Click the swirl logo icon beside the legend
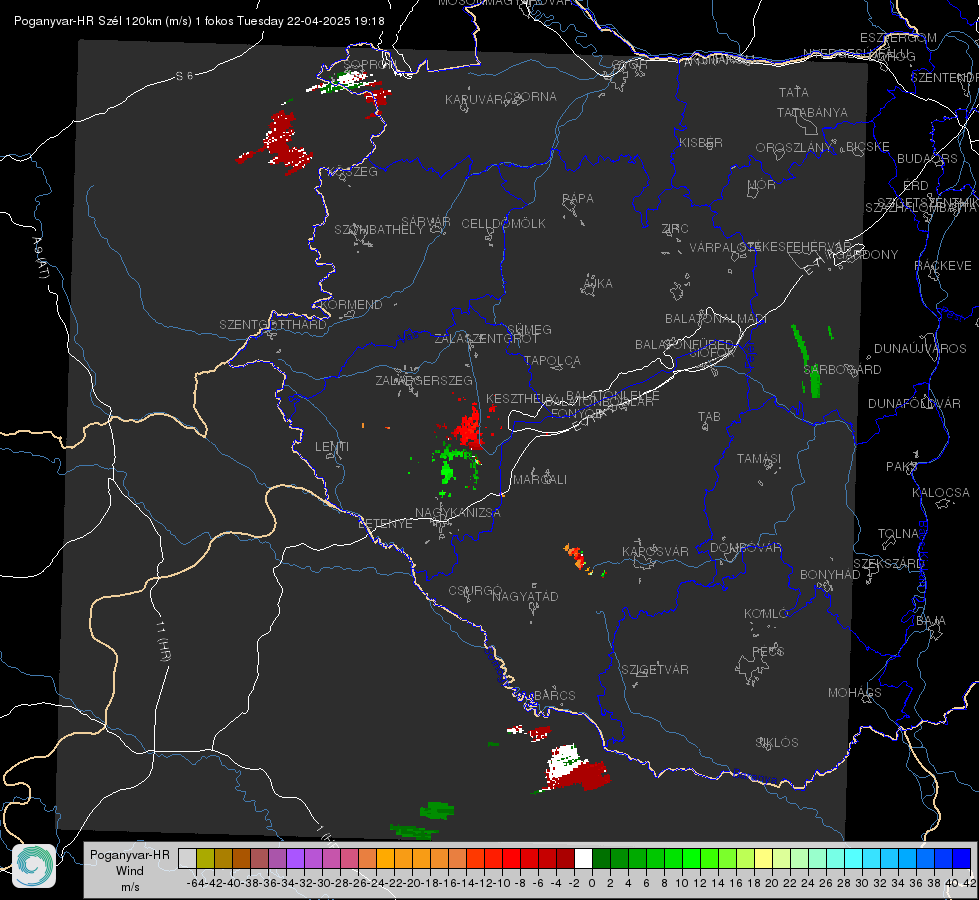Viewport: 979px width, 900px height. pos(34,866)
